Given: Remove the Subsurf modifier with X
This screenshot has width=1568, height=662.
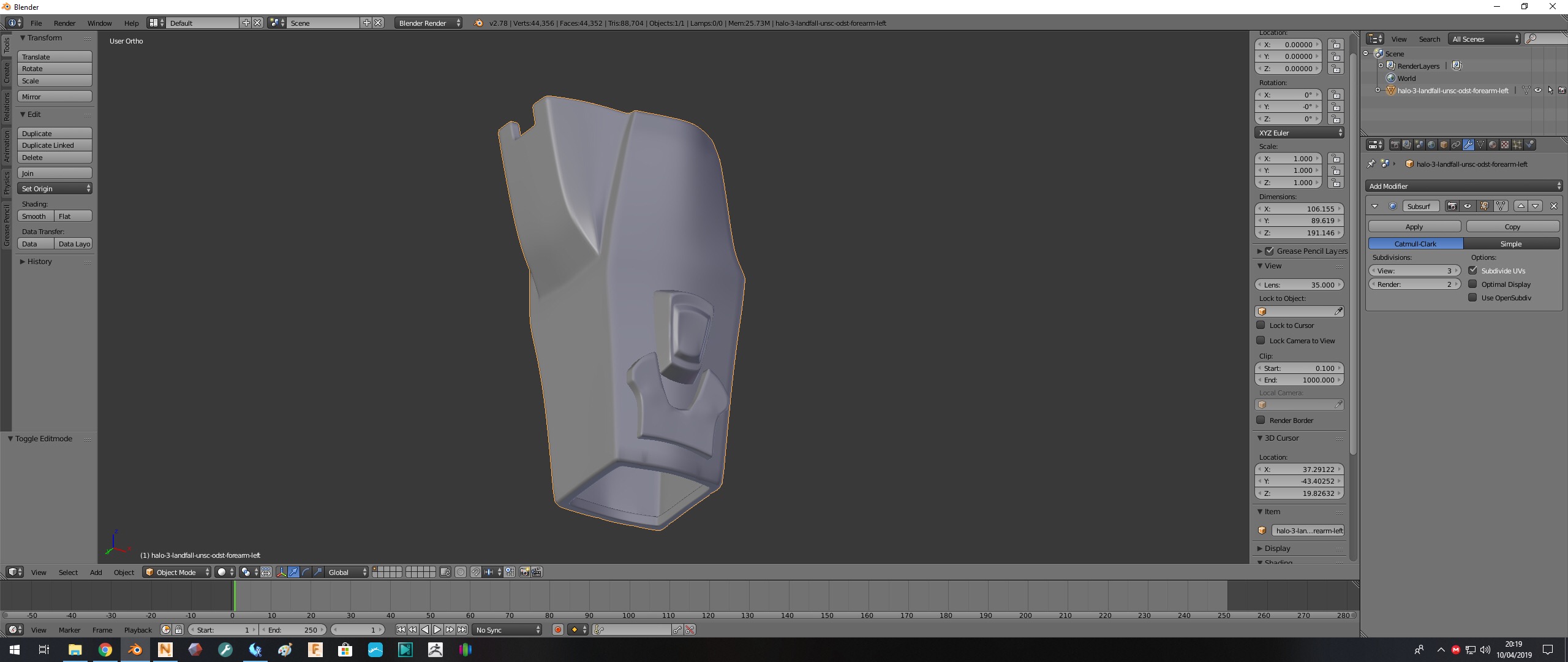Looking at the screenshot, I should point(1553,206).
